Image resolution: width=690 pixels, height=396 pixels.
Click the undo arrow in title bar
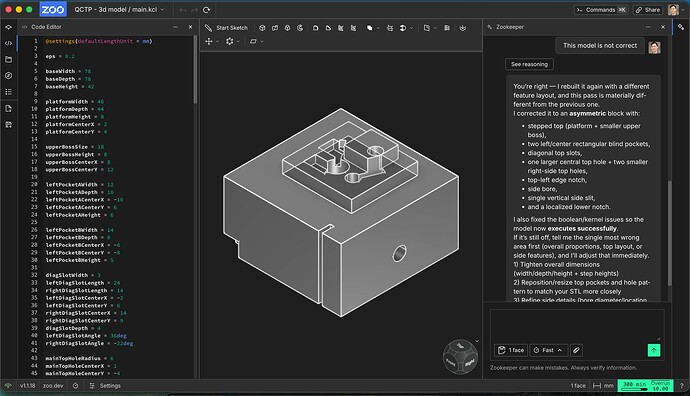(x=183, y=10)
